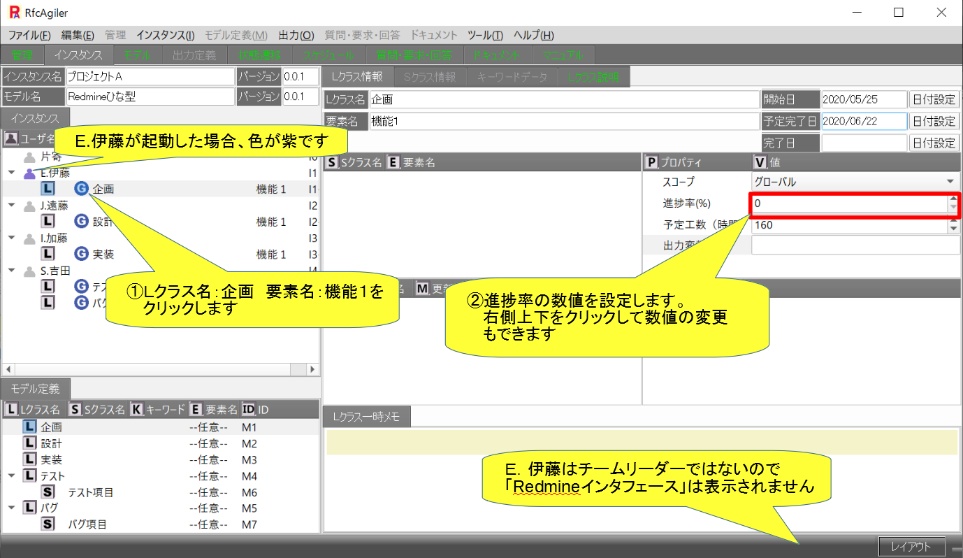The image size is (963, 558).
Task: Click the S icon beside バグ項目
Action: pos(48,524)
